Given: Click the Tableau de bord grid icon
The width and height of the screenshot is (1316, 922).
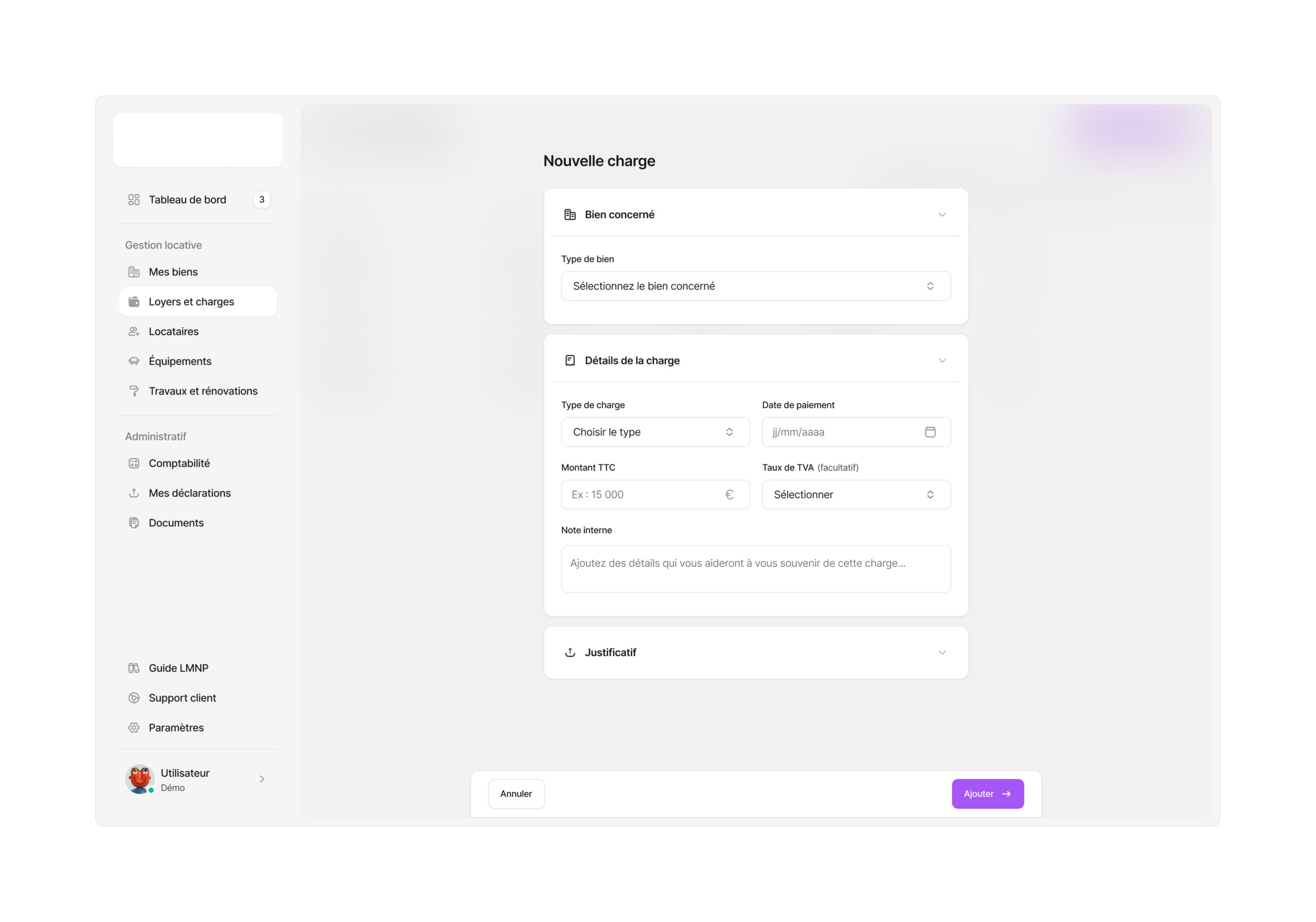Looking at the screenshot, I should [x=134, y=200].
